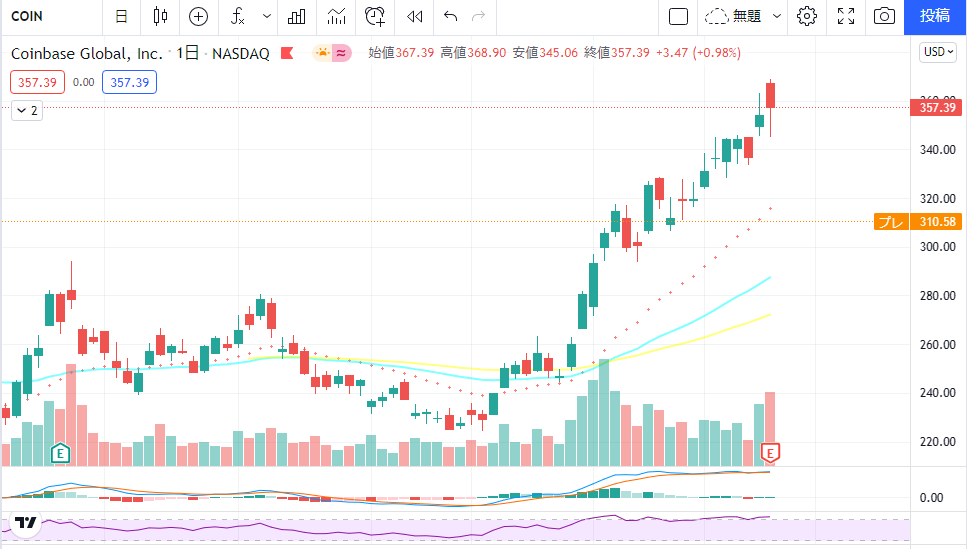Open the USD currency dropdown
Viewport: 967px width, 549px height.
coord(938,52)
